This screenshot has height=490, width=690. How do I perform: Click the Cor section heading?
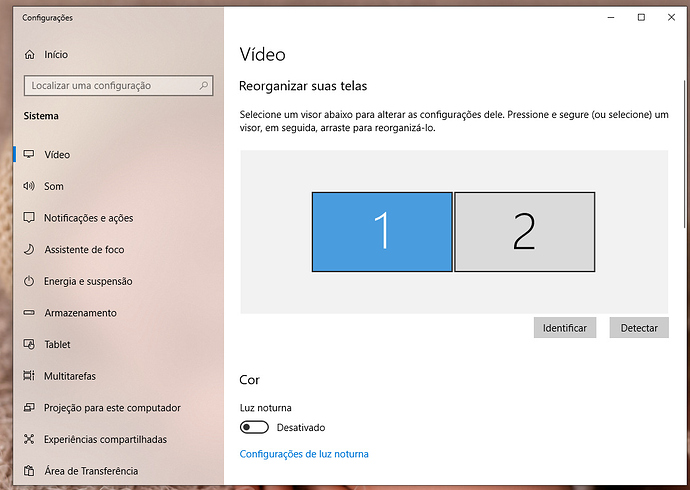tap(250, 380)
